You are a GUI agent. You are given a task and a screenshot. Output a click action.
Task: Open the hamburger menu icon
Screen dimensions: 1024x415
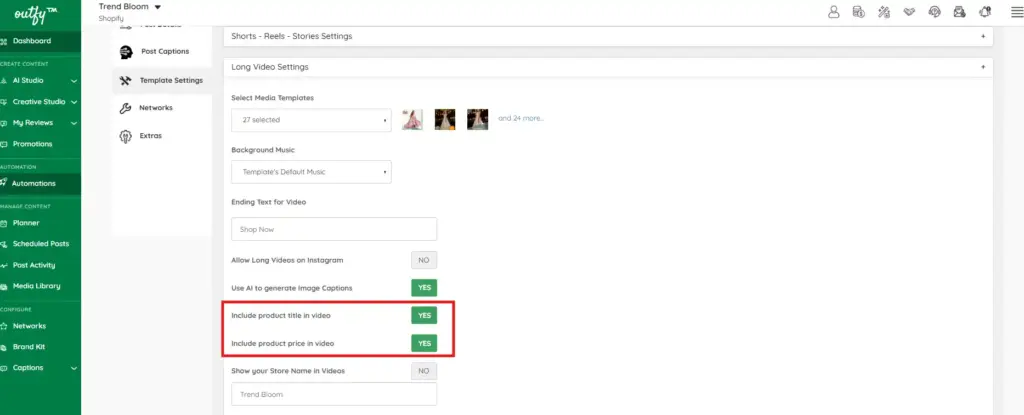tap(1017, 12)
